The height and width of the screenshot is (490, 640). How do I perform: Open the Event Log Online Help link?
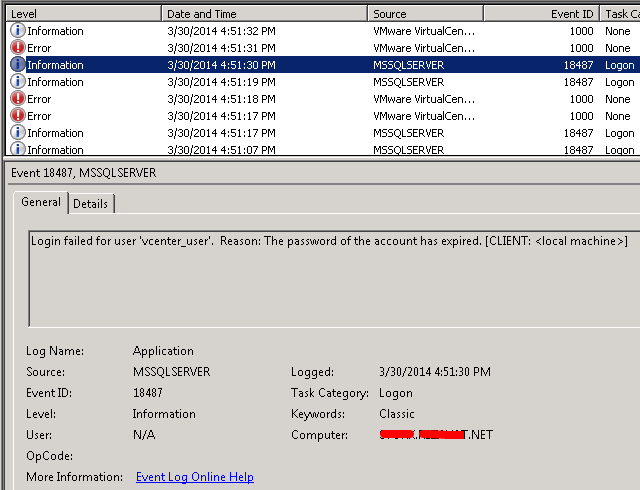(x=194, y=477)
